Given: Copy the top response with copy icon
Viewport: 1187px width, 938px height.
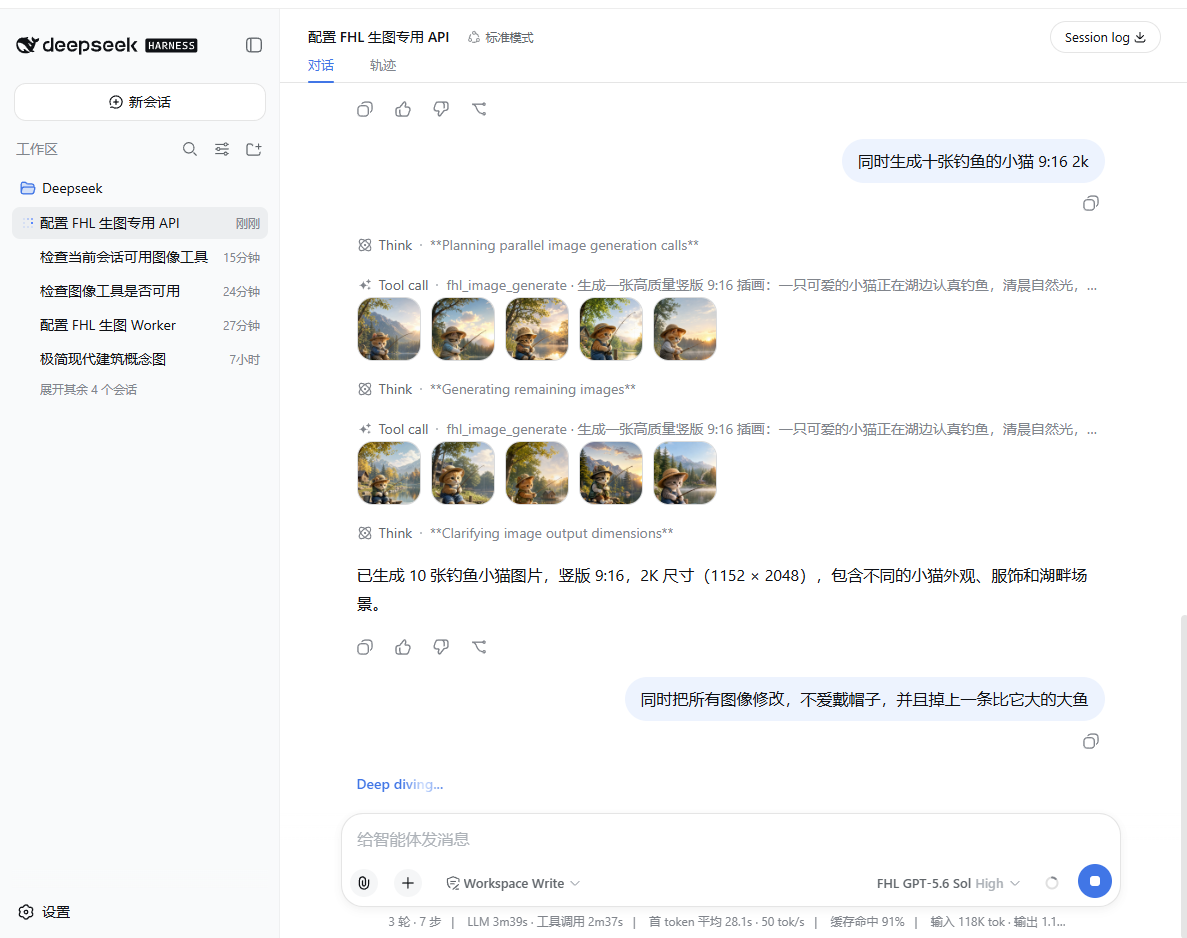Looking at the screenshot, I should click(x=365, y=110).
